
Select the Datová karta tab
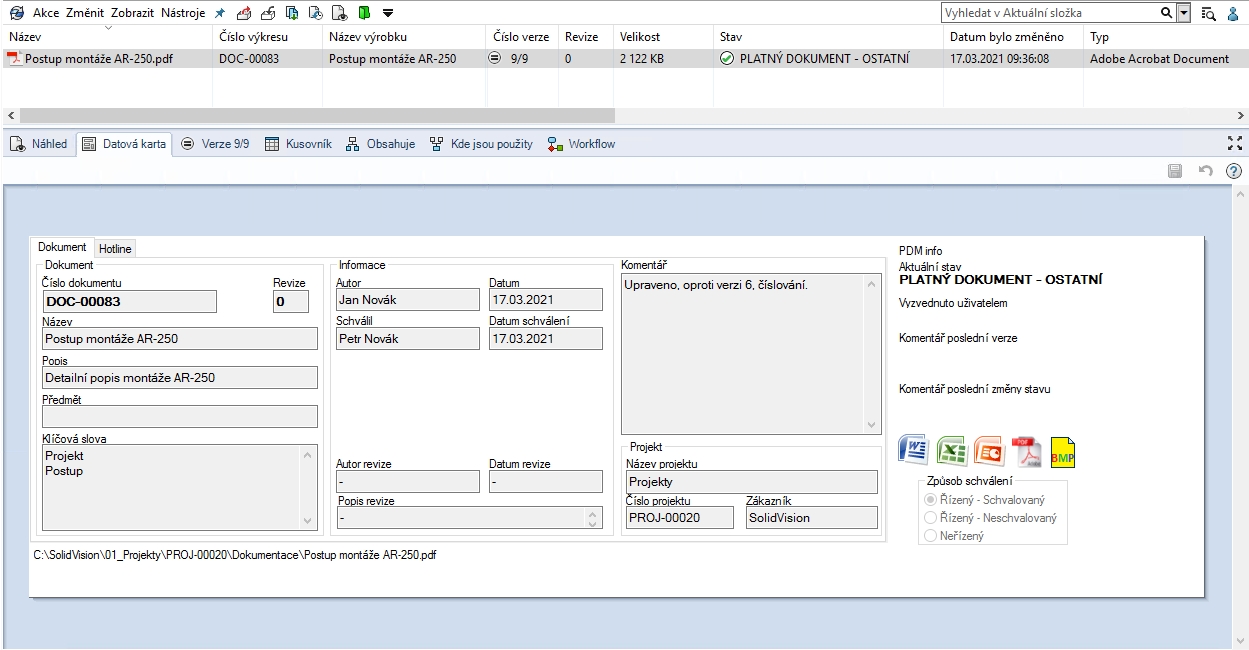(x=124, y=144)
